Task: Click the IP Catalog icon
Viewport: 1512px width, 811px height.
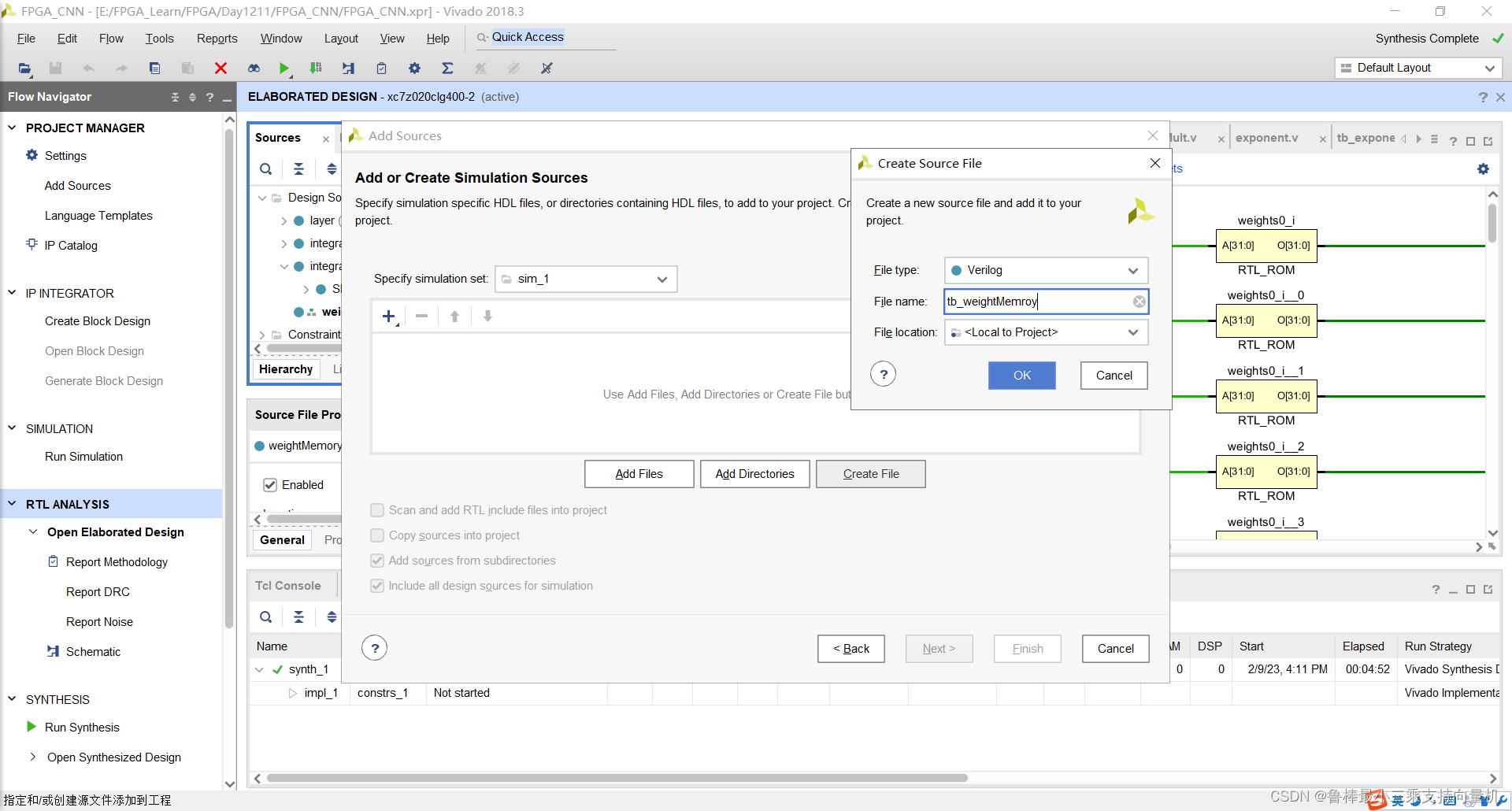Action: pyautogui.click(x=31, y=244)
